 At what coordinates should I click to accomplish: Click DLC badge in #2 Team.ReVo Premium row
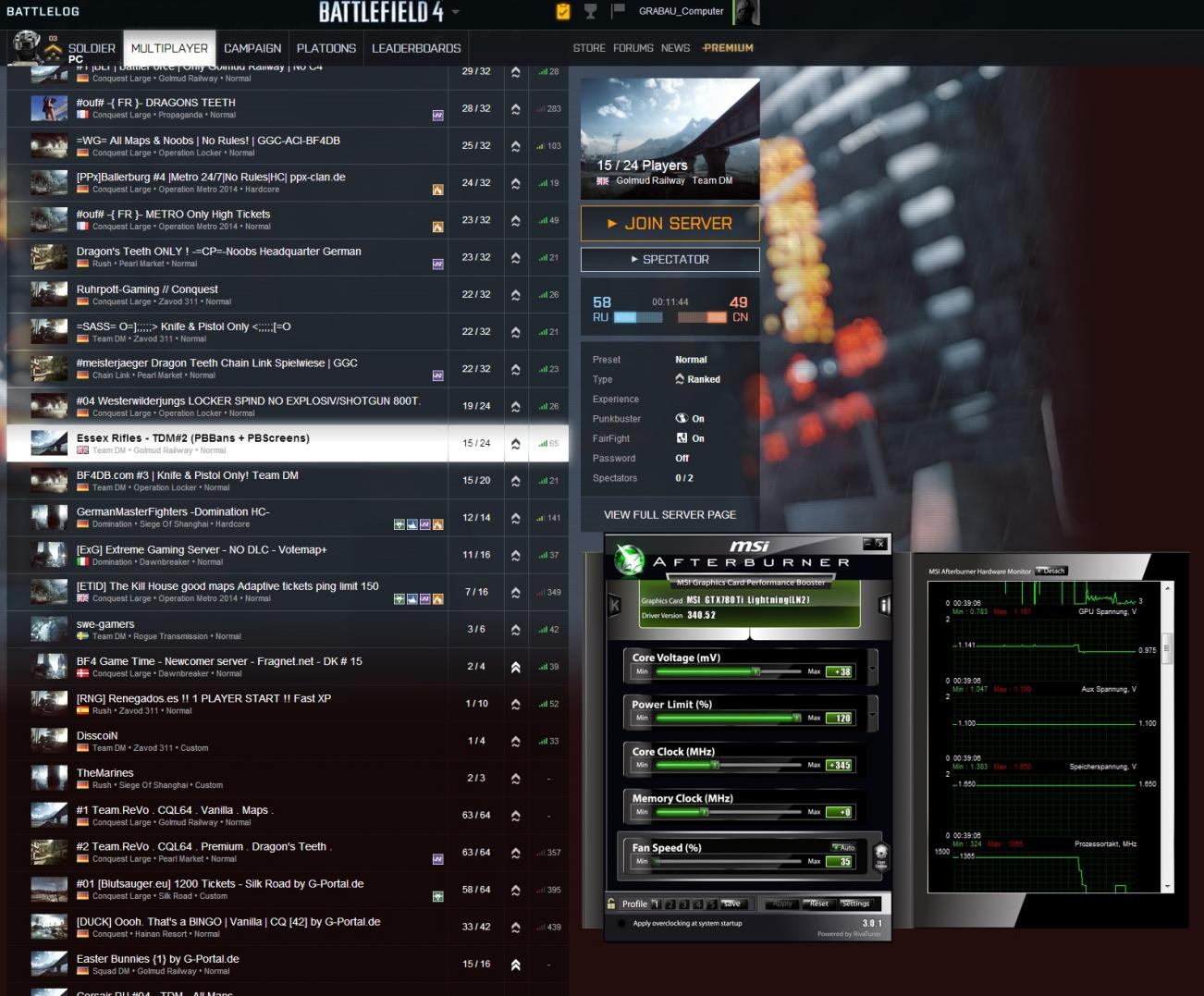pos(437,859)
